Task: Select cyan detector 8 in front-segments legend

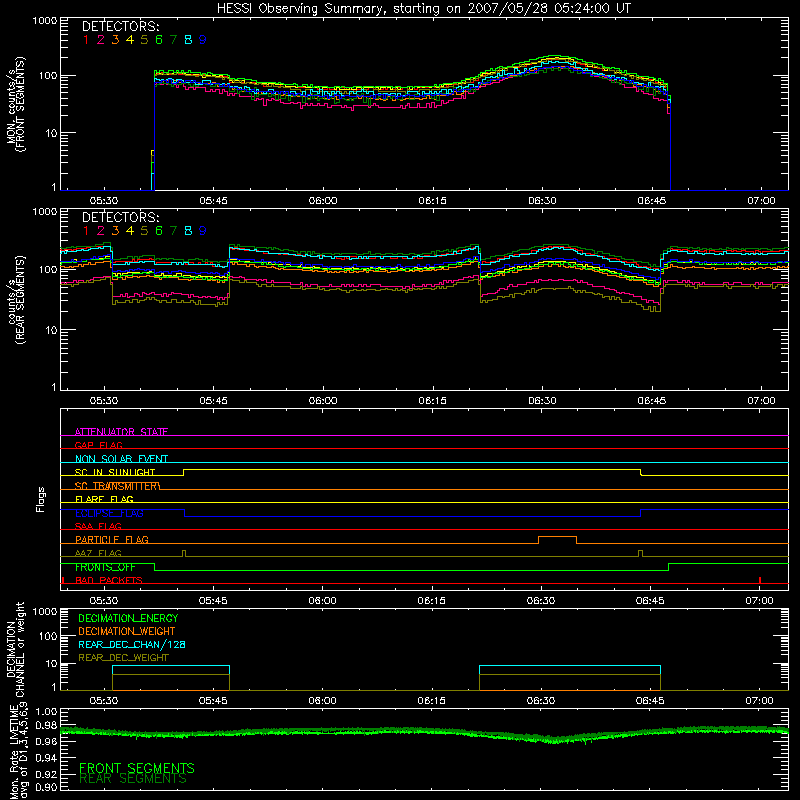Action: coord(188,40)
